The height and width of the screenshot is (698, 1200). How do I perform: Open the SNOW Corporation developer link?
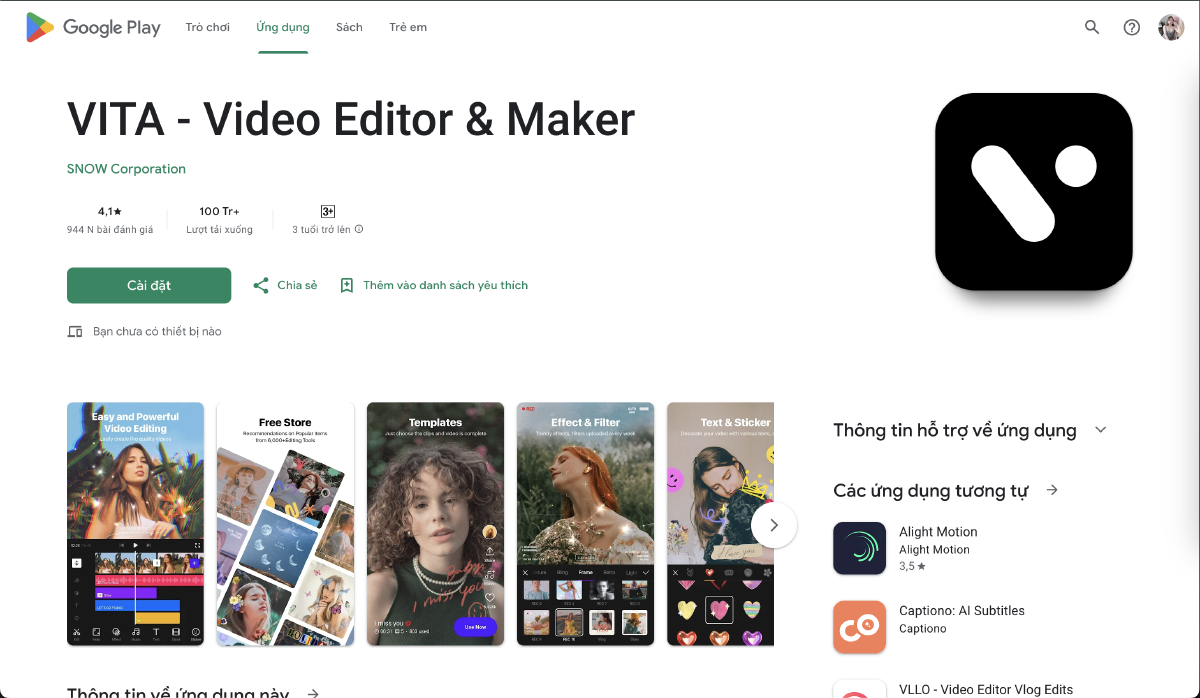click(x=126, y=169)
